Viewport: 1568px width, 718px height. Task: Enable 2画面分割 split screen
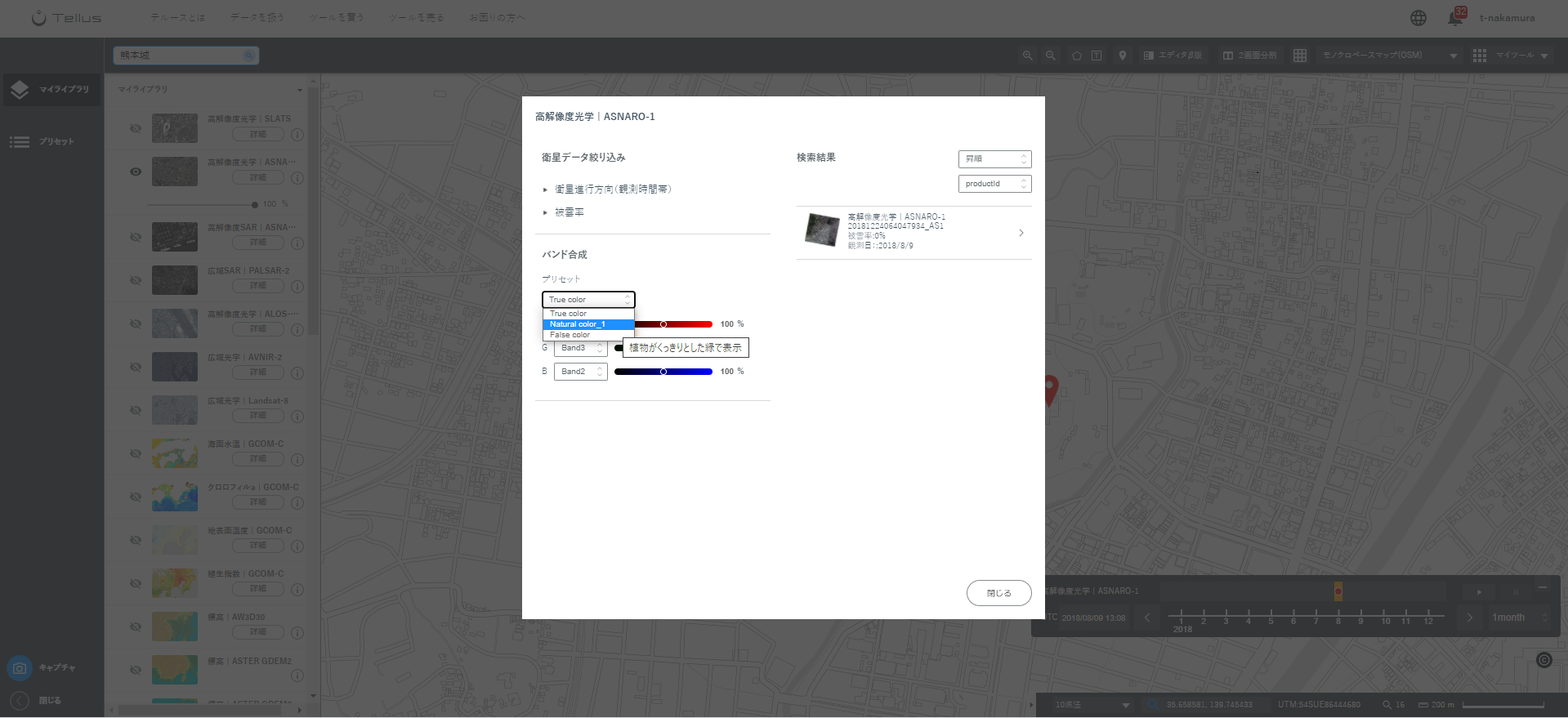point(1249,56)
